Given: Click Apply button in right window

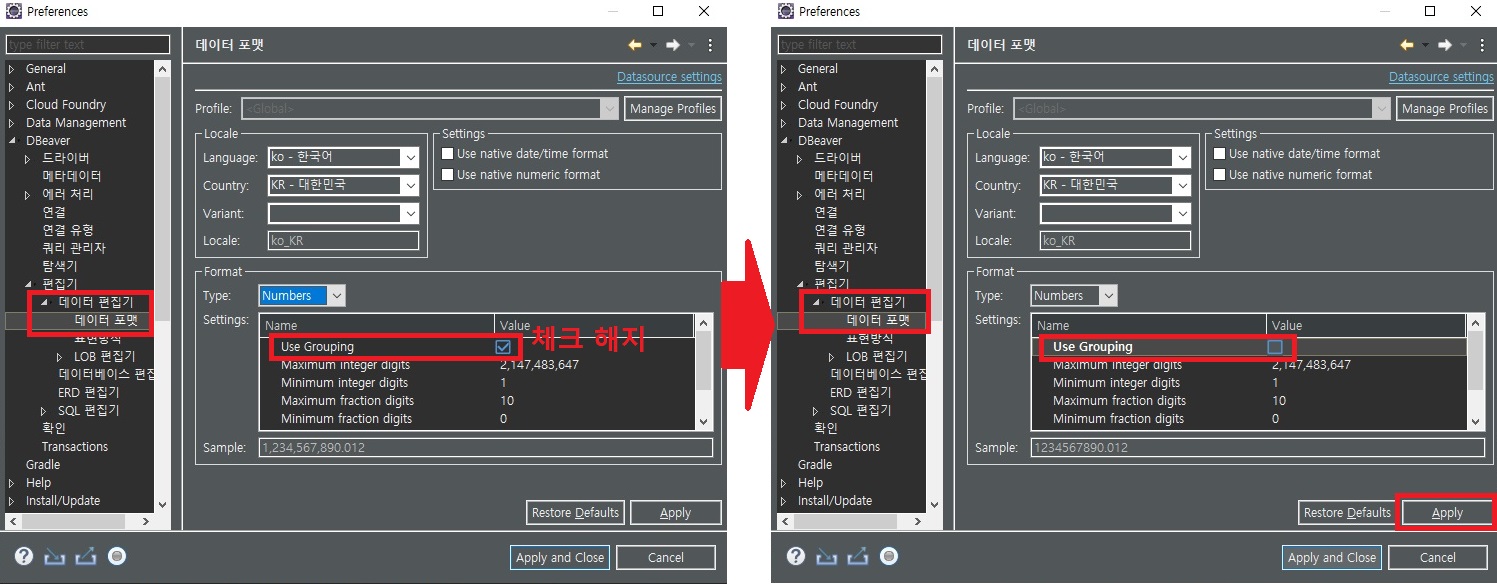Looking at the screenshot, I should pos(1447,513).
